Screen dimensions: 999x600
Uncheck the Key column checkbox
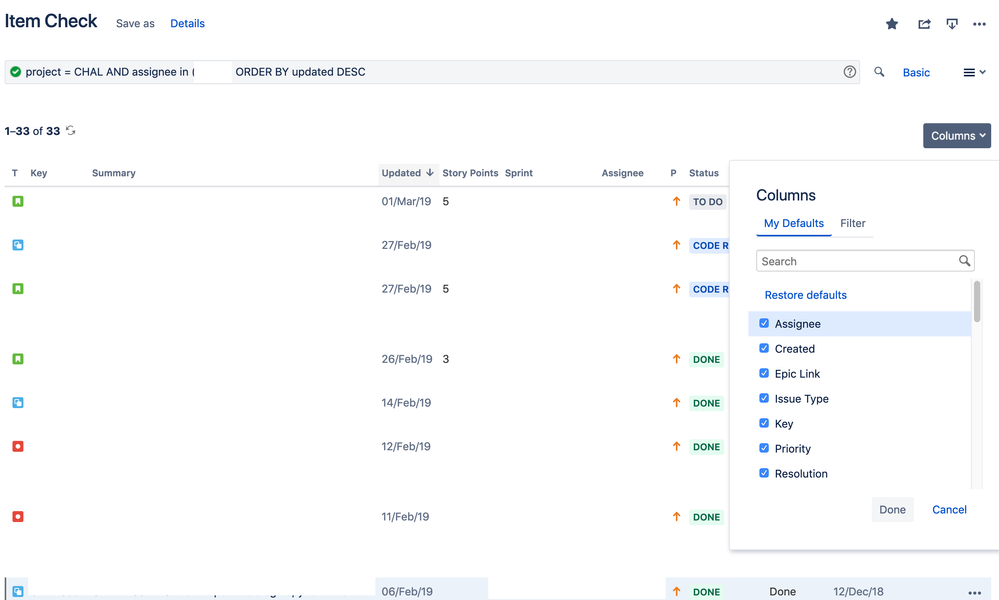pos(764,423)
